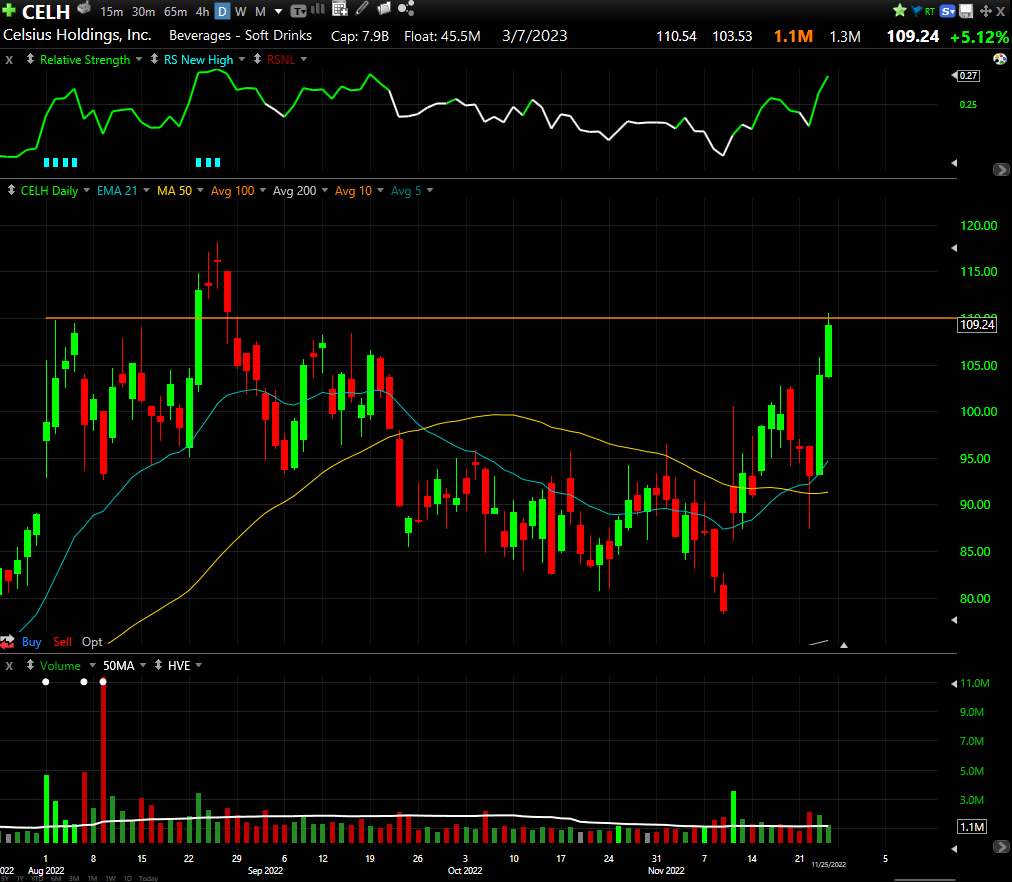Screen dimensions: 1012x882
Task: Open Avg 100 settings dropdown
Action: 263,190
